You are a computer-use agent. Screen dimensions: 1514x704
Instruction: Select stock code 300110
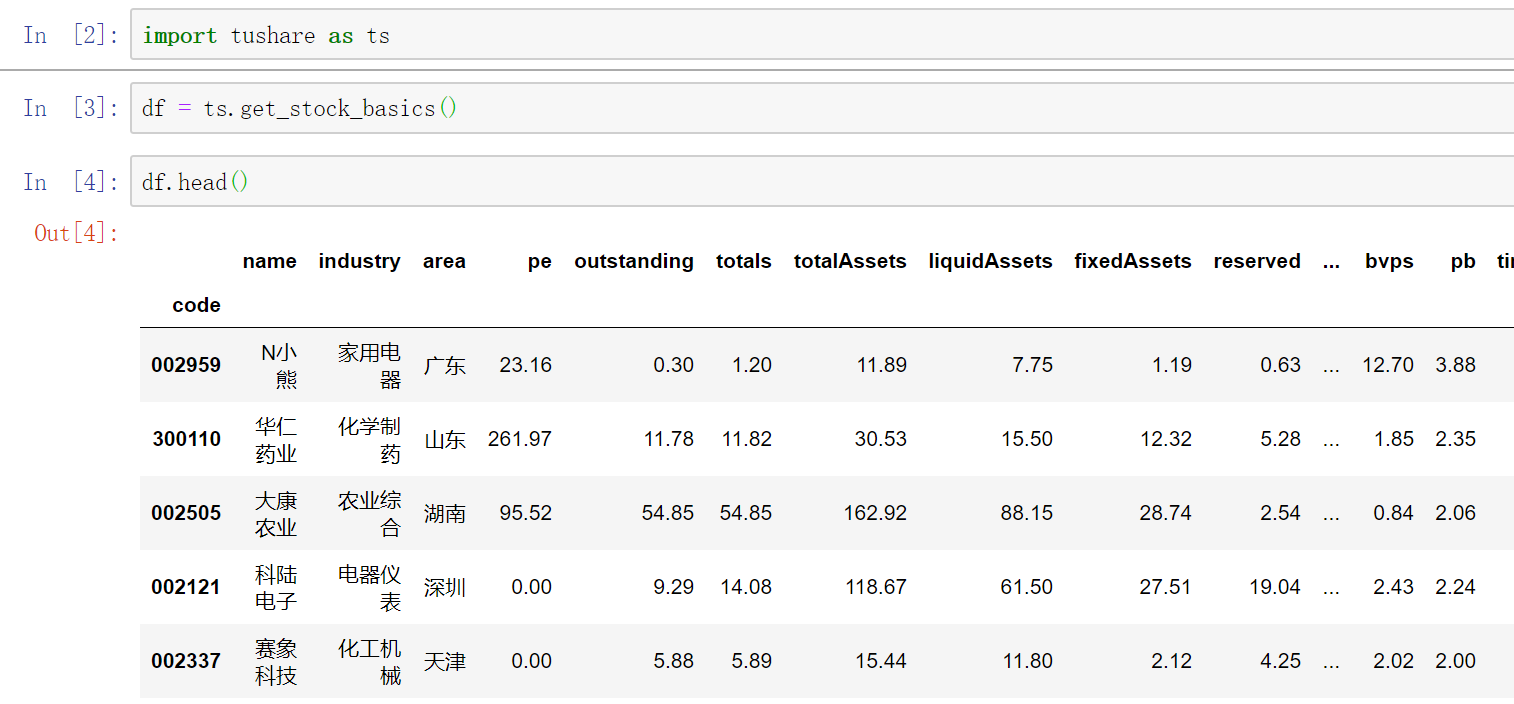pyautogui.click(x=187, y=439)
